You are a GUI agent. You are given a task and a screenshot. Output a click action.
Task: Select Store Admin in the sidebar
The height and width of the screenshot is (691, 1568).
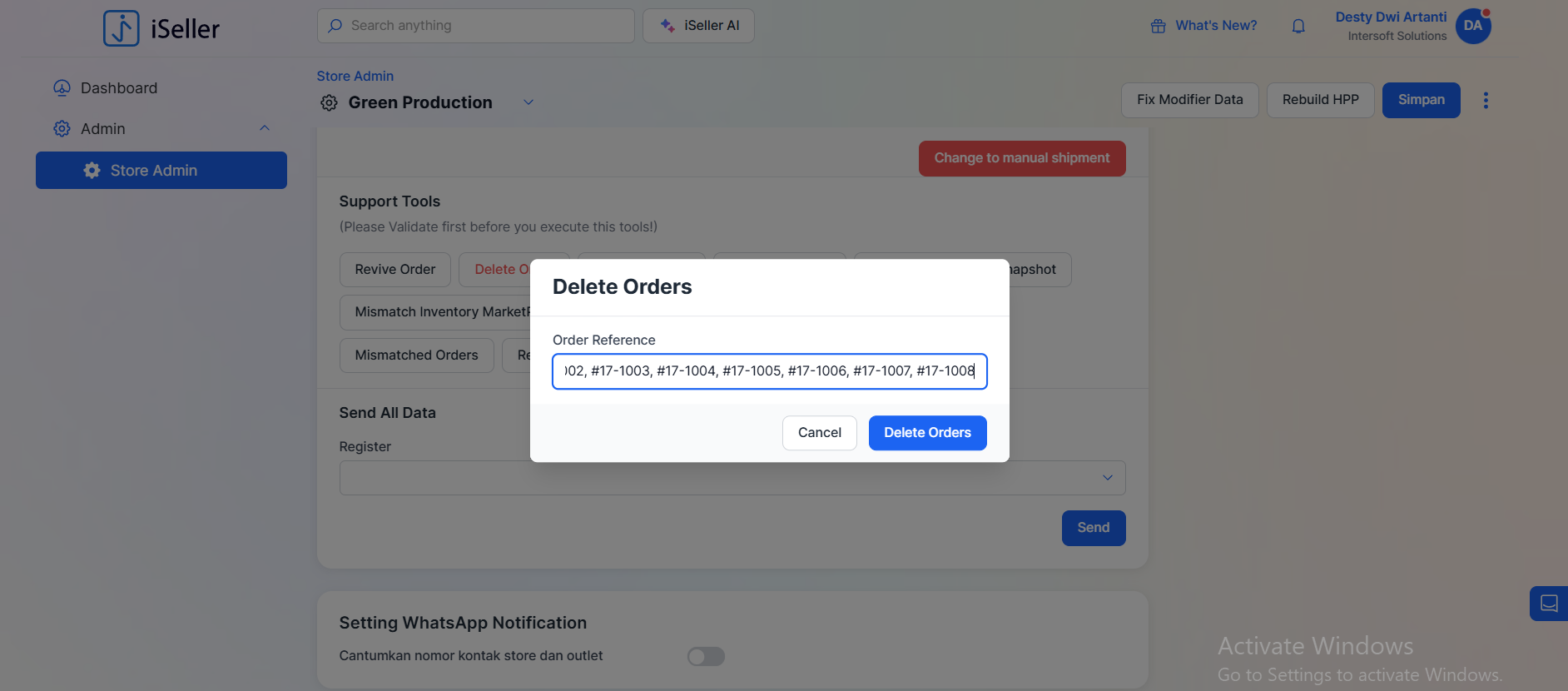coord(161,171)
